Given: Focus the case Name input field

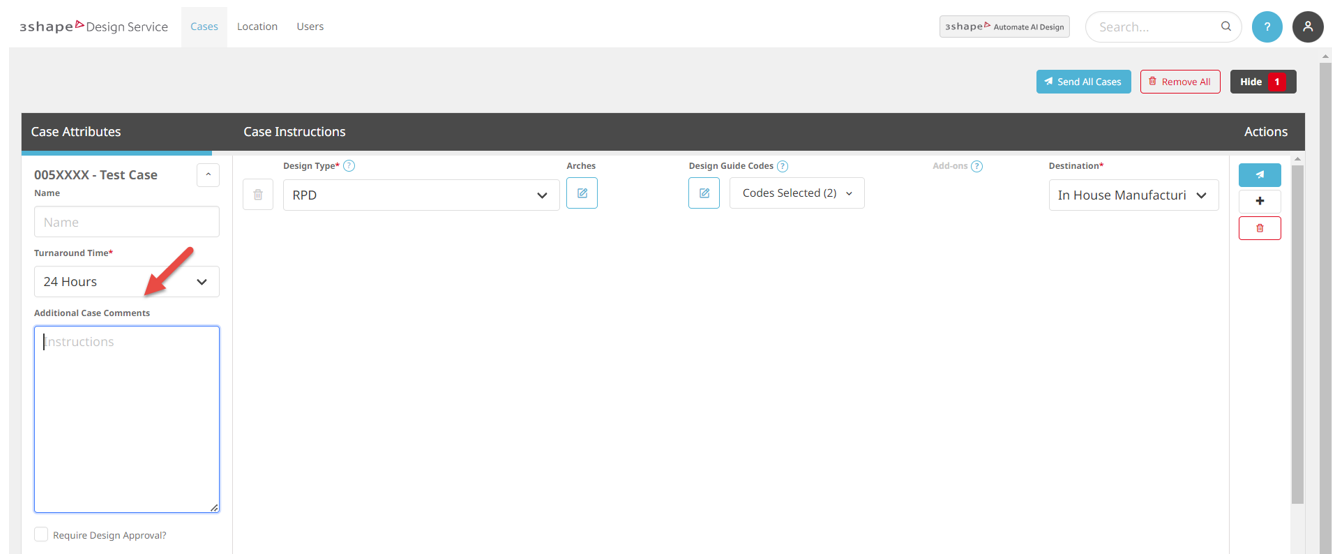Looking at the screenshot, I should coord(127,222).
